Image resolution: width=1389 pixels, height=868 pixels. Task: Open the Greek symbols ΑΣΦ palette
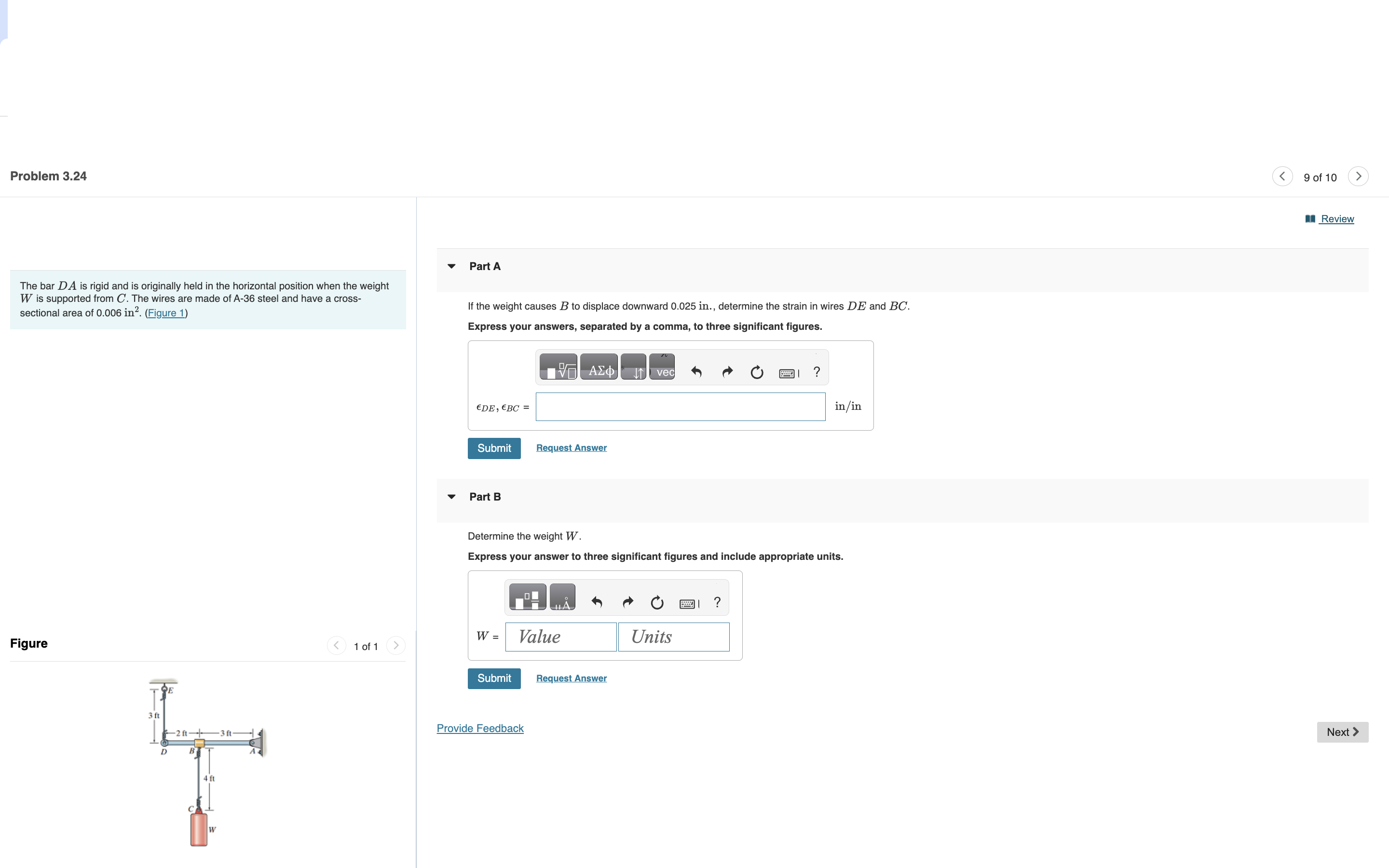[599, 367]
